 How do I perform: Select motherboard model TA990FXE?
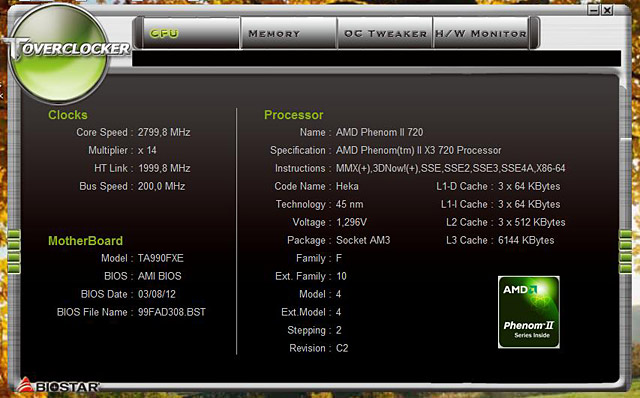click(160, 258)
